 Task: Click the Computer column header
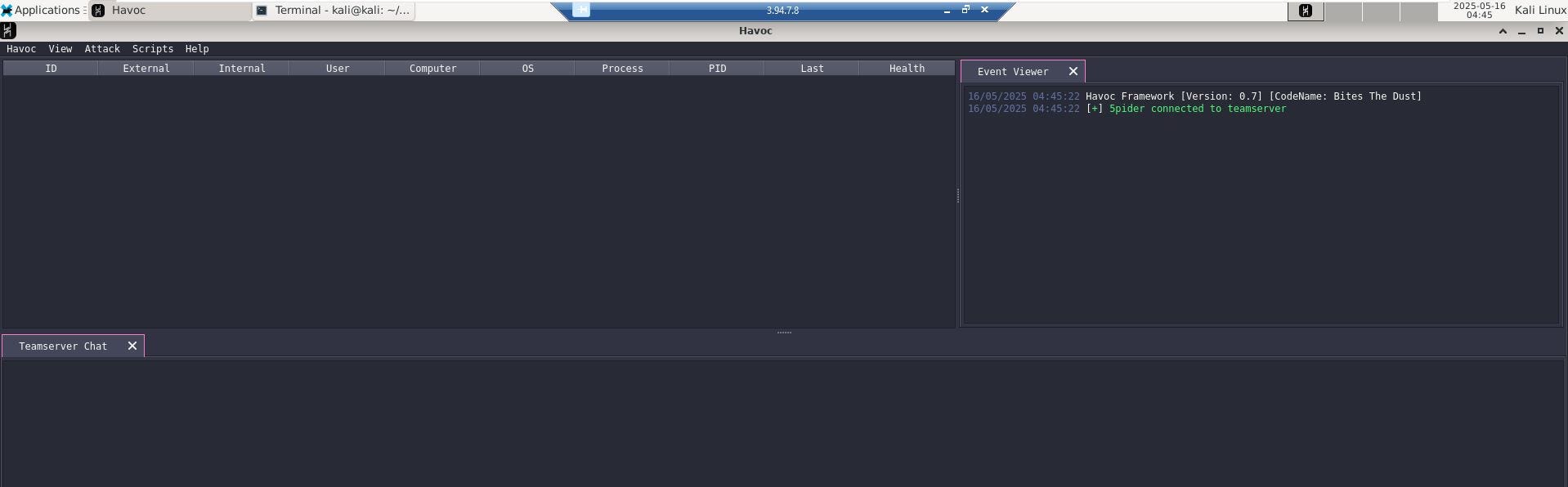click(x=432, y=69)
